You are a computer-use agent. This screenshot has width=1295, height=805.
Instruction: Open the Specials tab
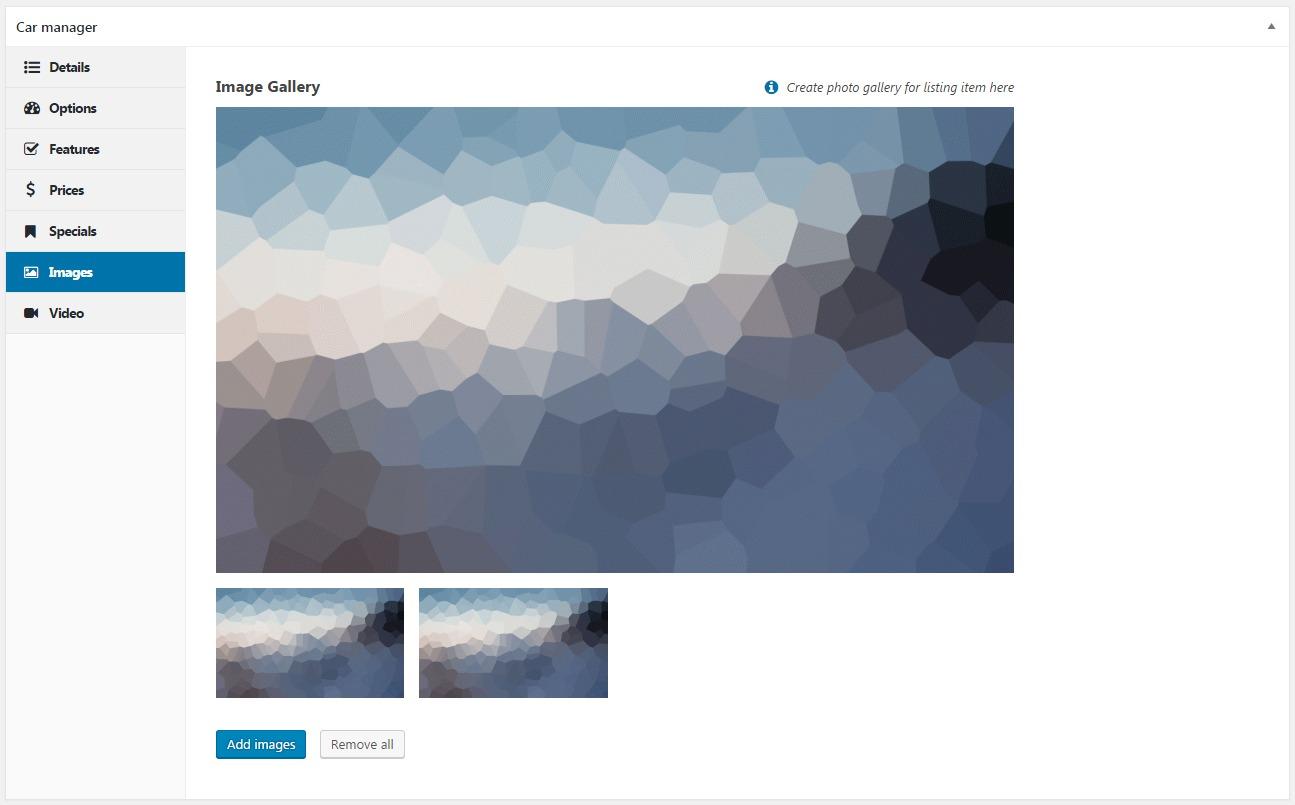tap(95, 231)
